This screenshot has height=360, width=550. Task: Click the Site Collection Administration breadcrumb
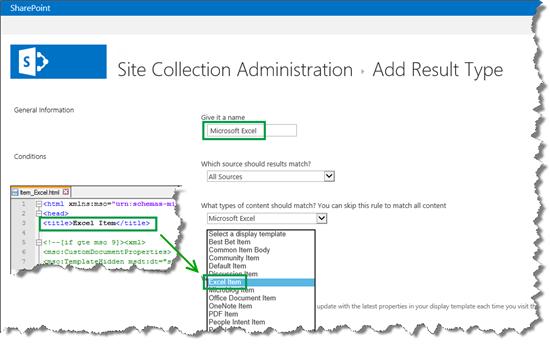[235, 69]
